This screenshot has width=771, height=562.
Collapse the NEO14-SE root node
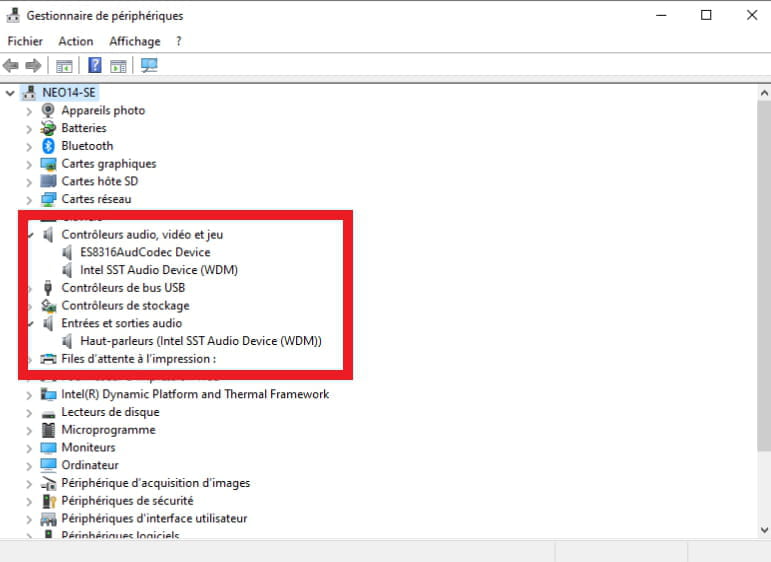click(x=11, y=92)
